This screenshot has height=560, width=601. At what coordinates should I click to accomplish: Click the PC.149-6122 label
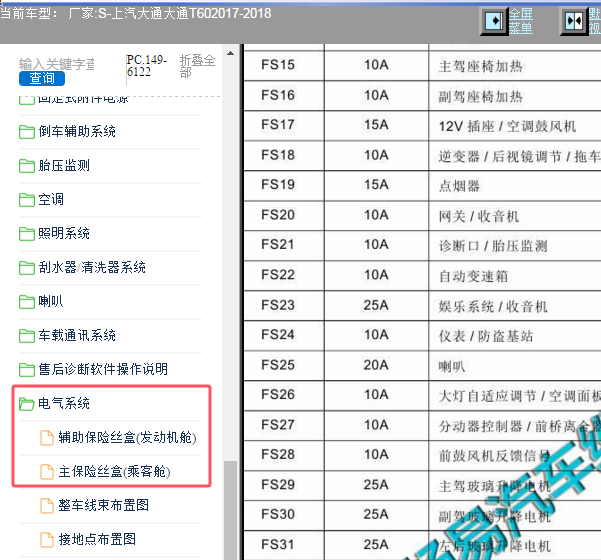pos(146,66)
